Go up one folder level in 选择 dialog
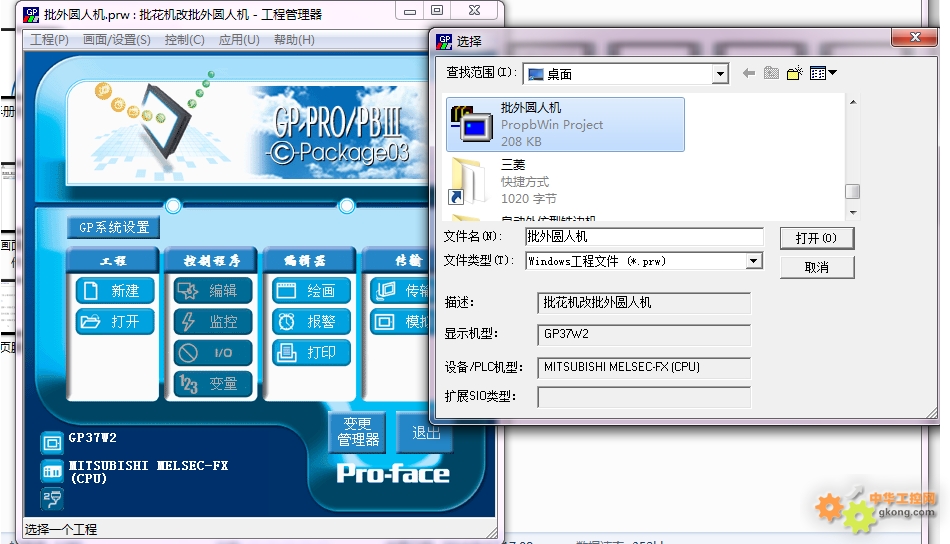950x544 pixels. point(771,73)
